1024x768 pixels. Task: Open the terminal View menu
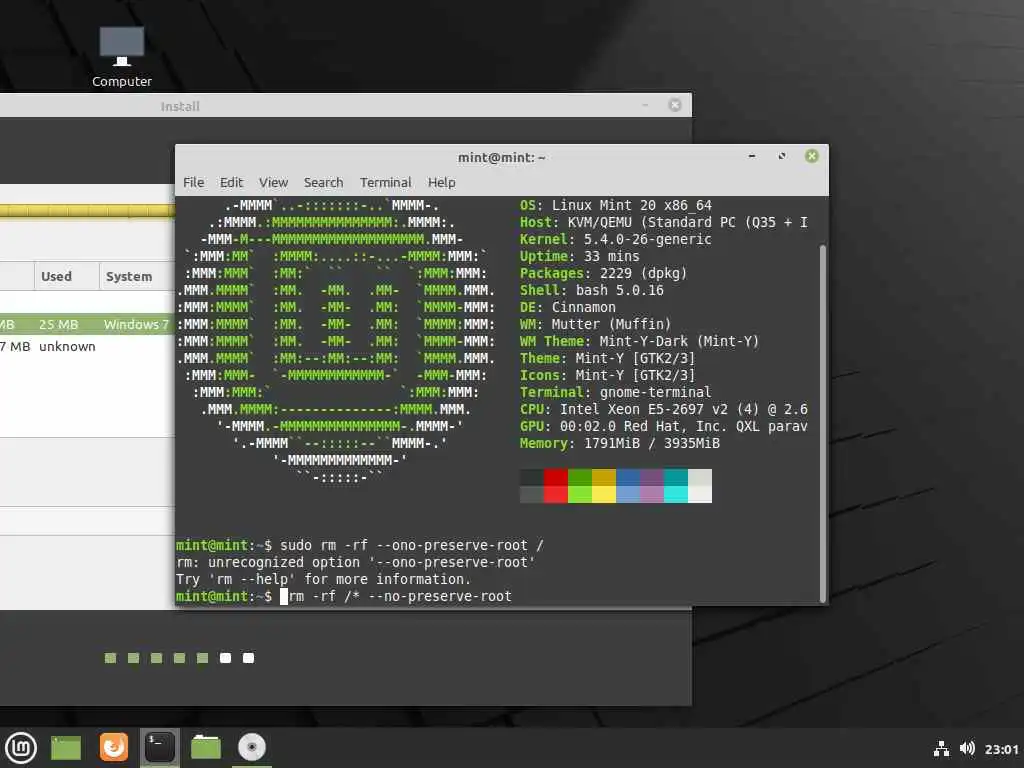pos(273,183)
